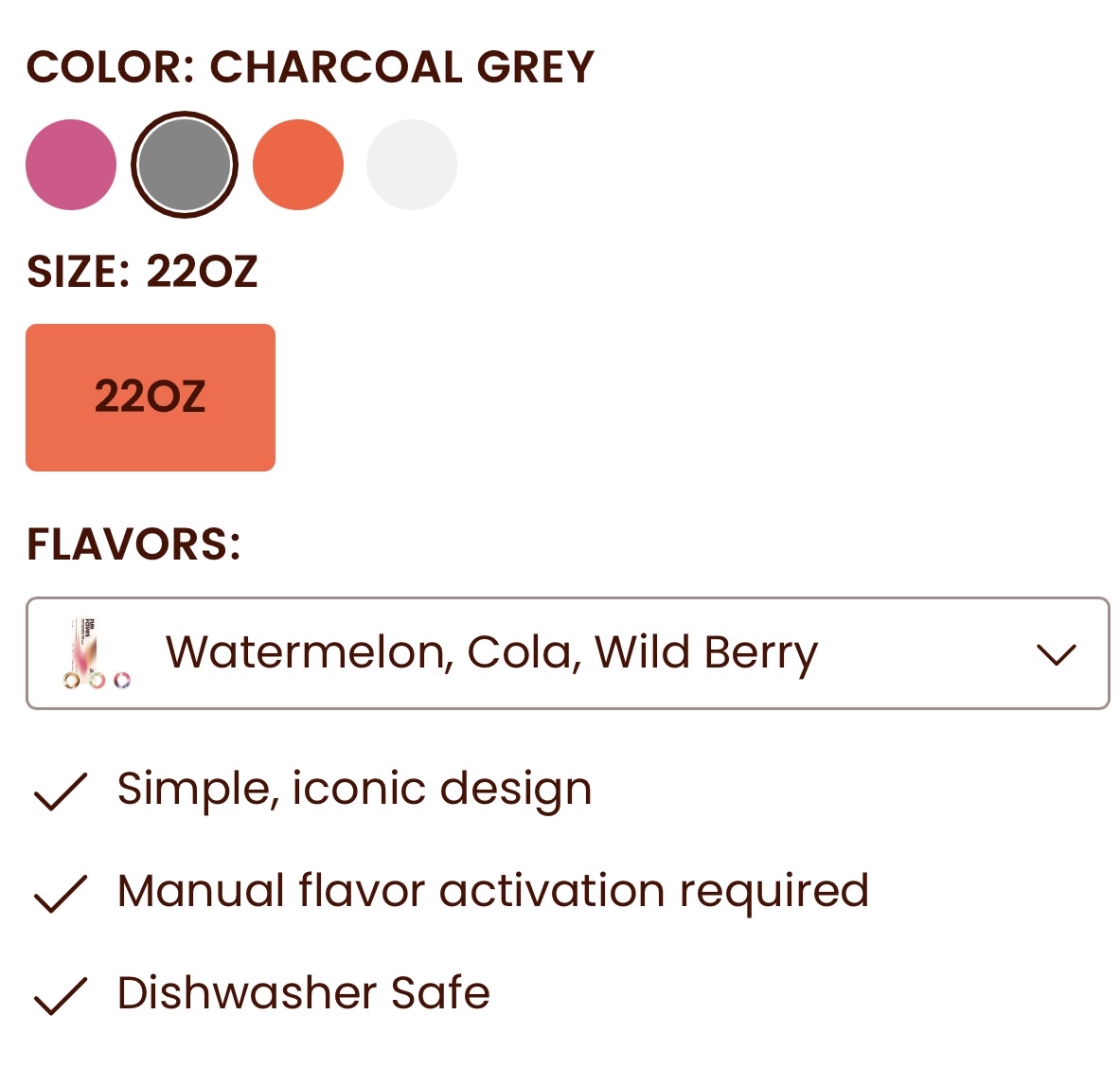Image resolution: width=1120 pixels, height=1068 pixels.
Task: Click the 22OZ value in size heading
Action: coord(202,273)
